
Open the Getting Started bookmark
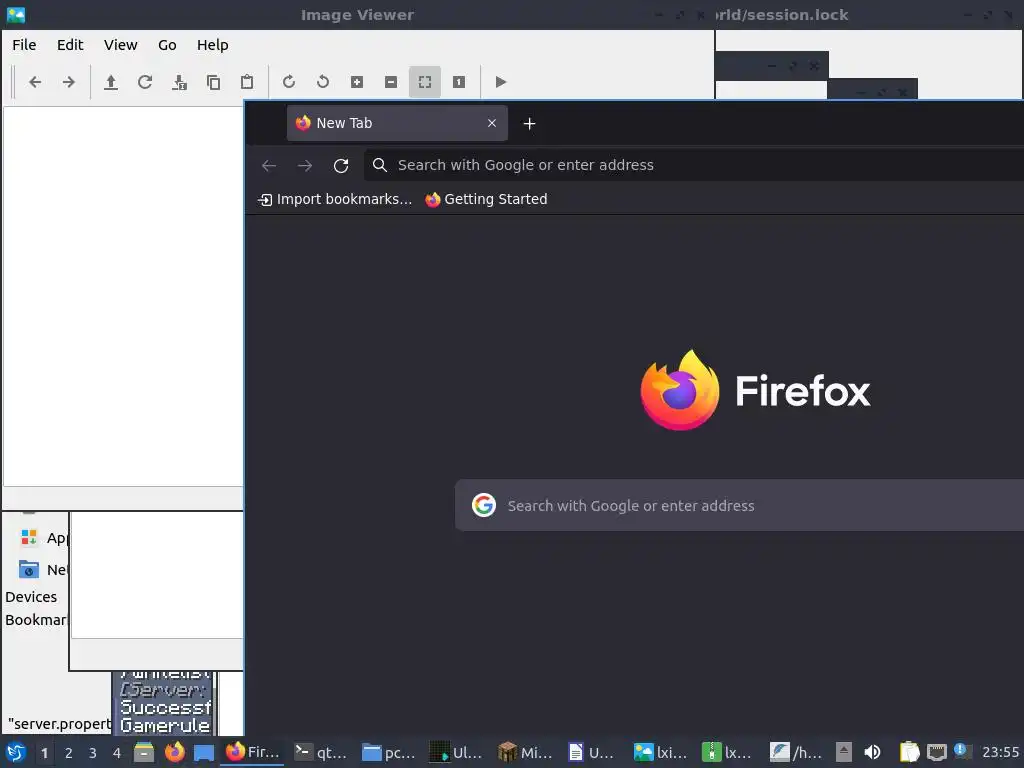click(486, 199)
